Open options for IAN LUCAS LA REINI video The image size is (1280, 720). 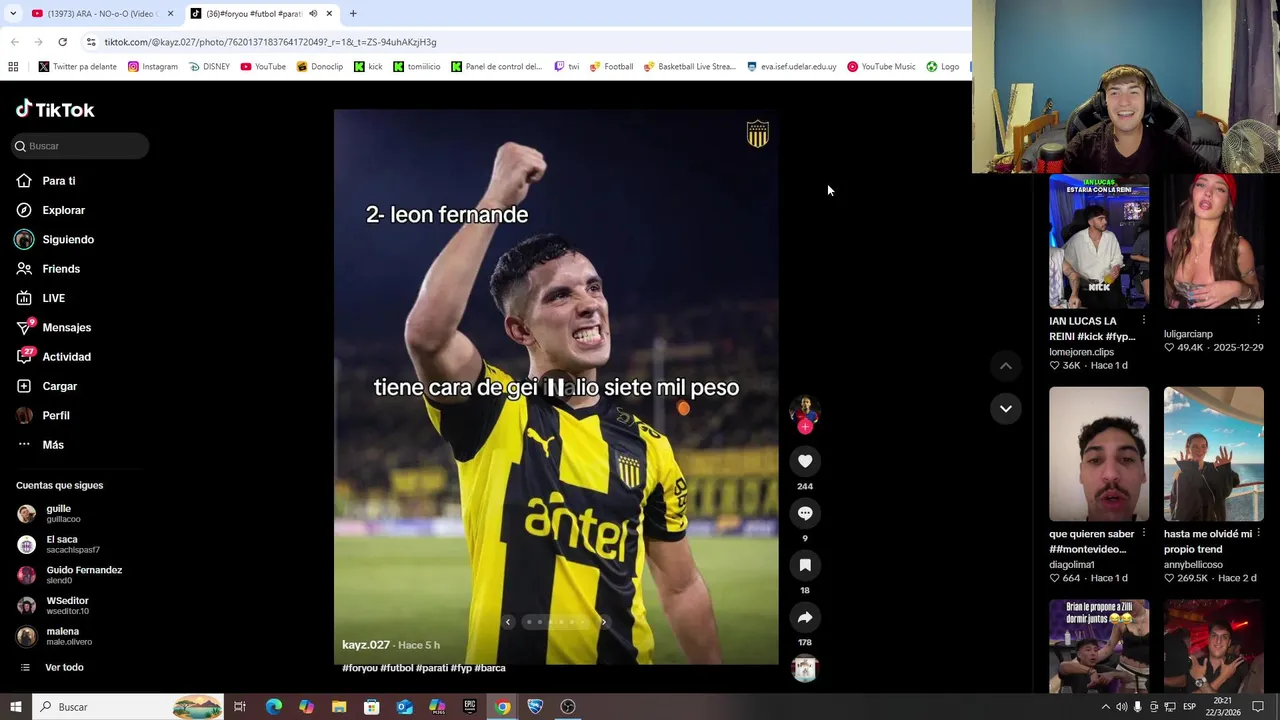1144,321
